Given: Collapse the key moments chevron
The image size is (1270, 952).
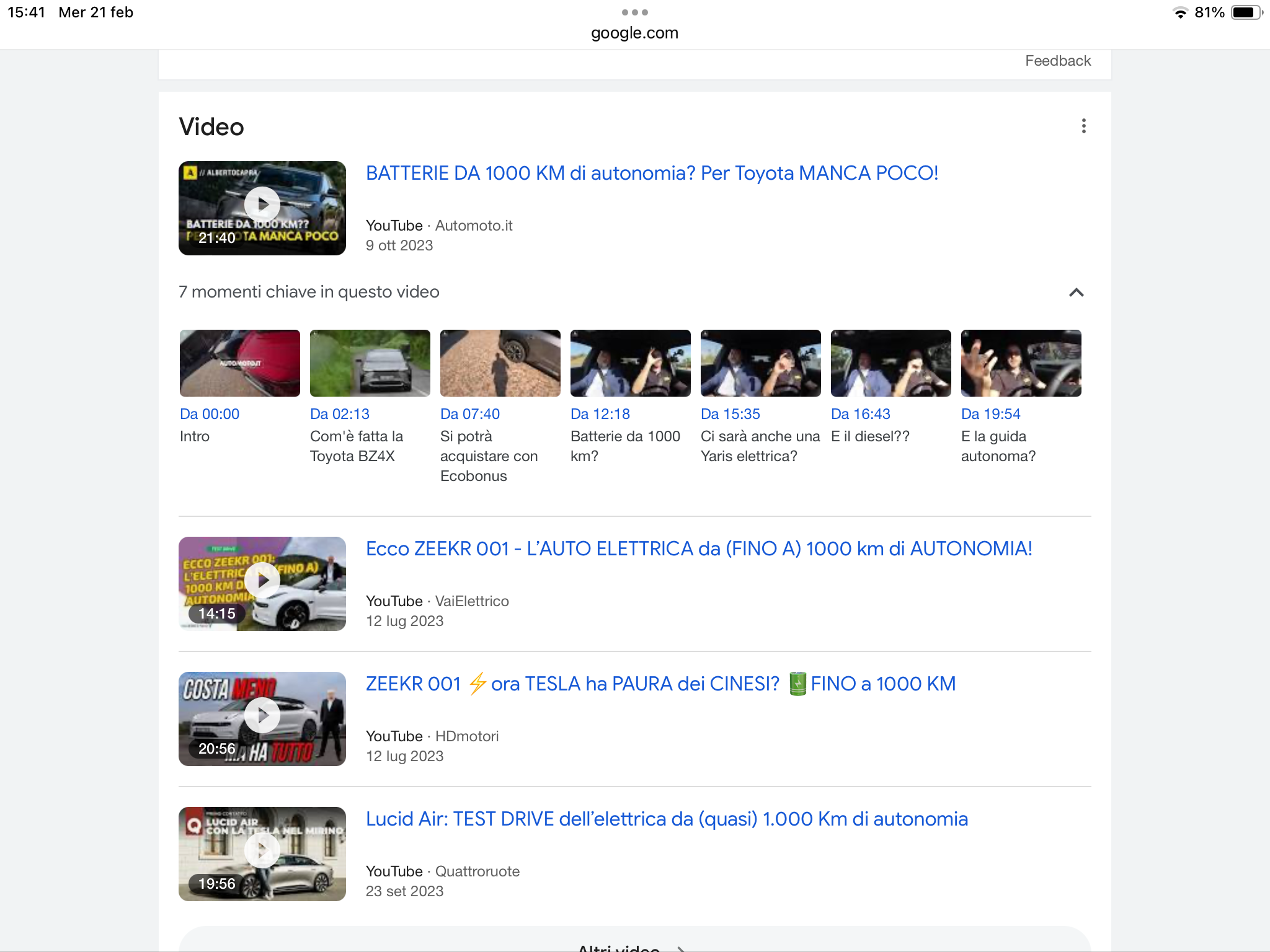Looking at the screenshot, I should coord(1076,293).
